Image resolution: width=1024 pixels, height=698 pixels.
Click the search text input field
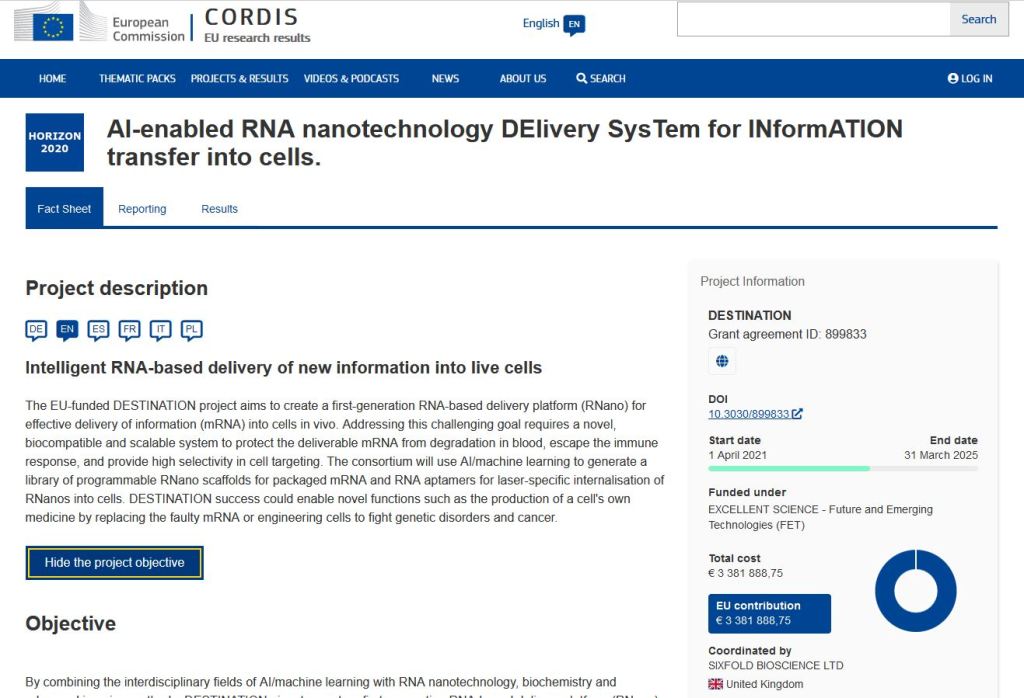(813, 19)
